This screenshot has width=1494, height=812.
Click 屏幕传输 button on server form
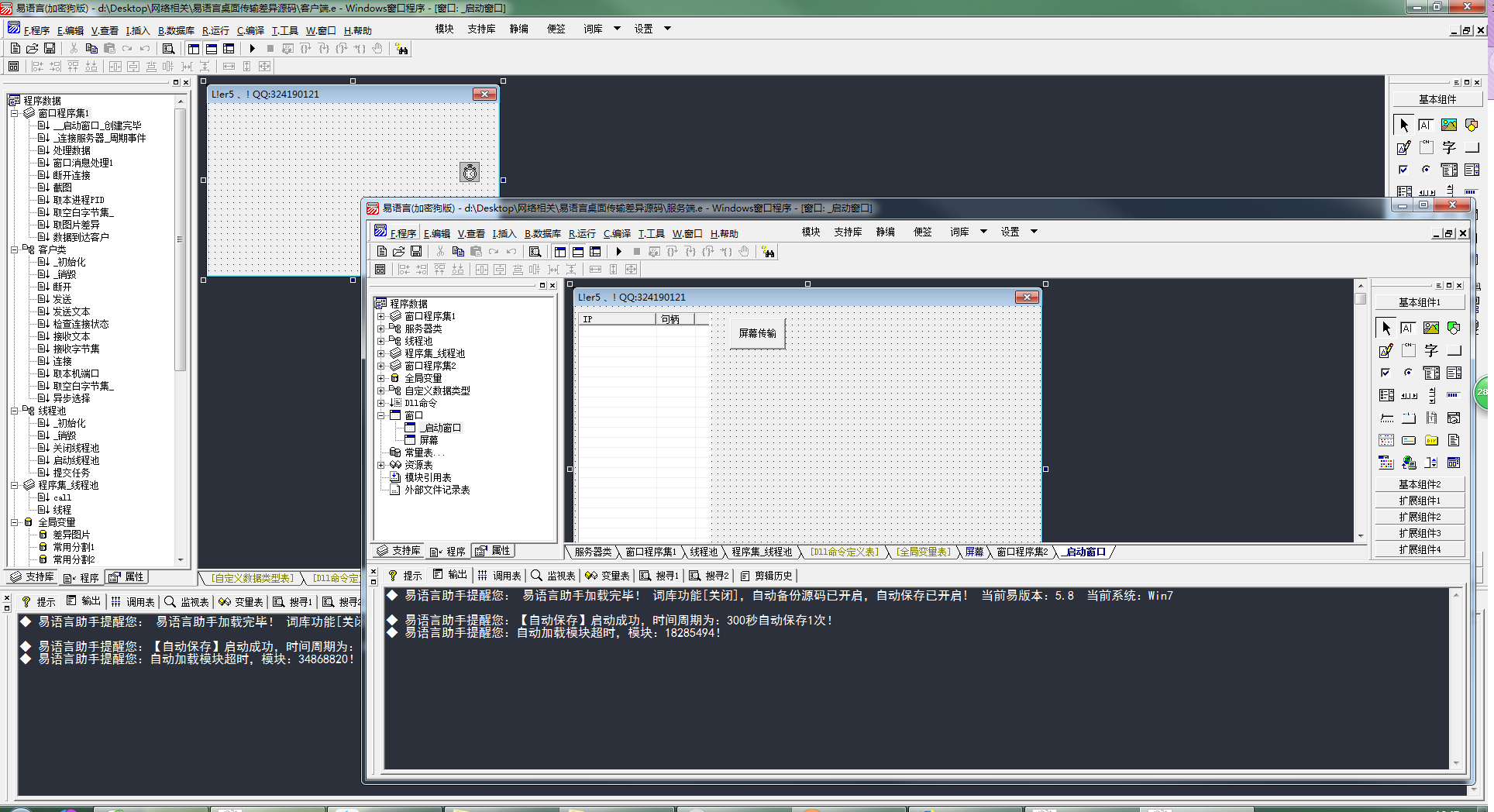pyautogui.click(x=757, y=333)
